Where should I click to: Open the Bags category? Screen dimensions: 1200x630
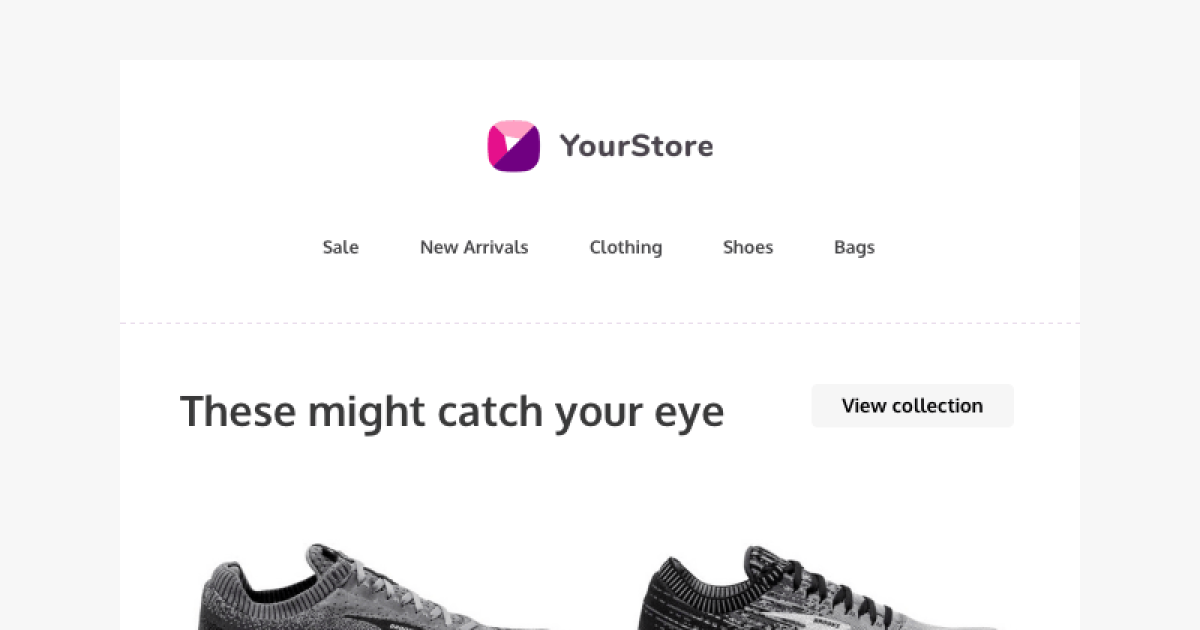[x=854, y=247]
